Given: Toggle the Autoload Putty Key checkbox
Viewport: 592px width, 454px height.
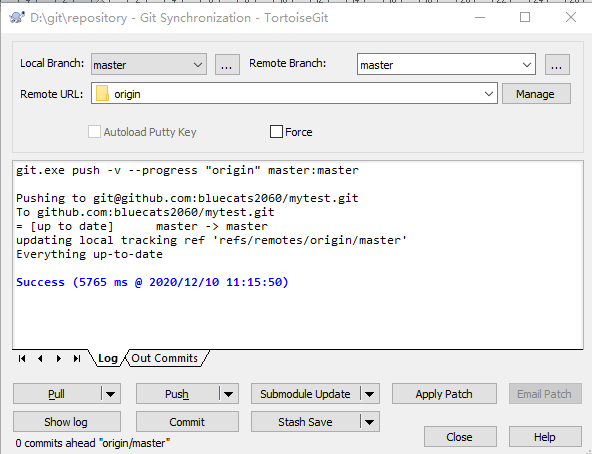Looking at the screenshot, I should point(94,132).
